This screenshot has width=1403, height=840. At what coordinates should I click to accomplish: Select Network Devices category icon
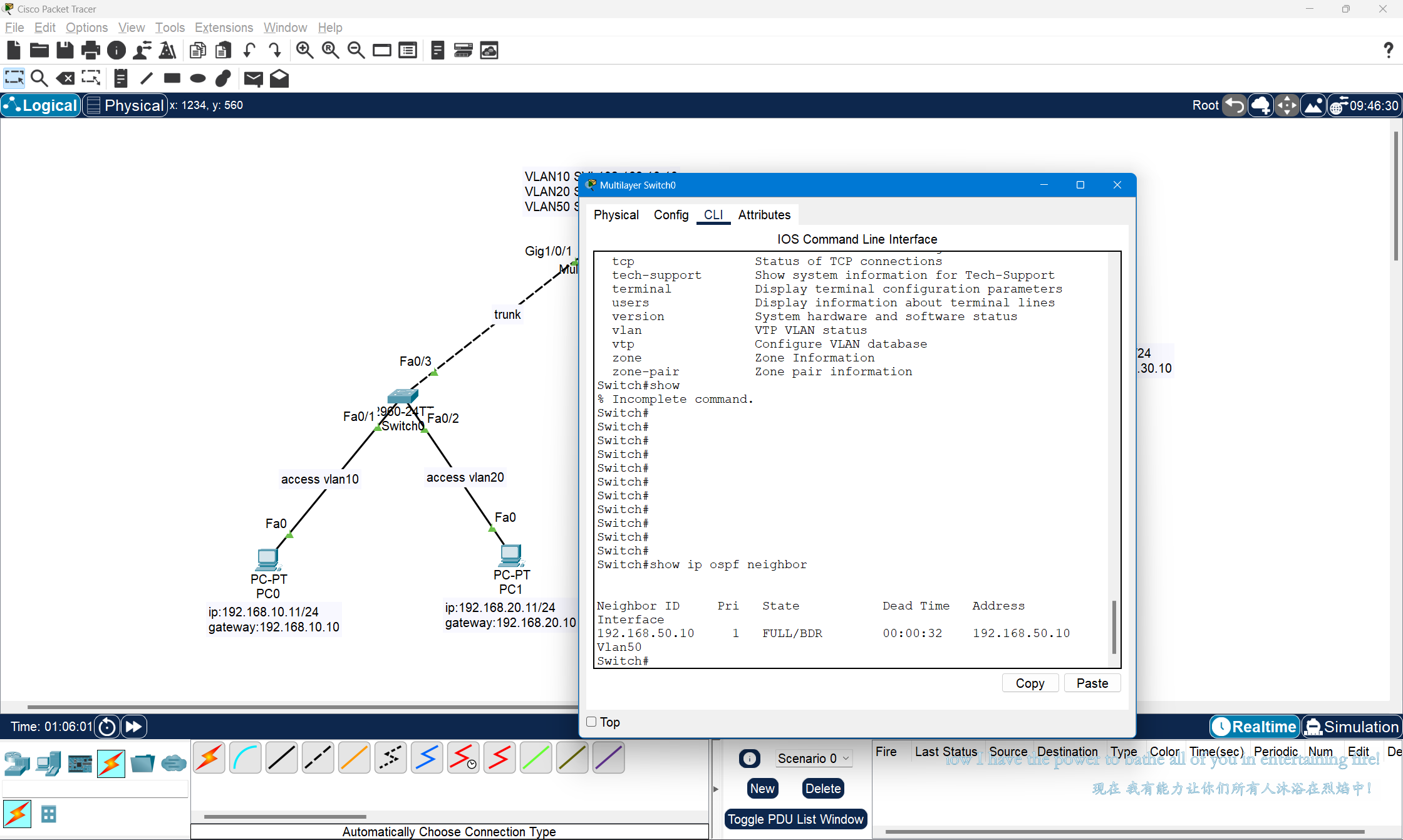click(x=17, y=763)
